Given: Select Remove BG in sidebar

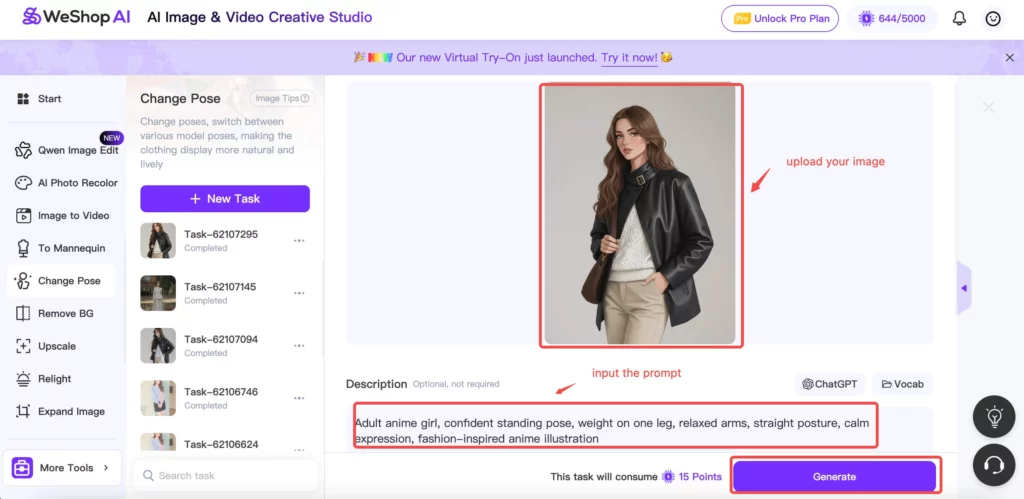Looking at the screenshot, I should (65, 313).
